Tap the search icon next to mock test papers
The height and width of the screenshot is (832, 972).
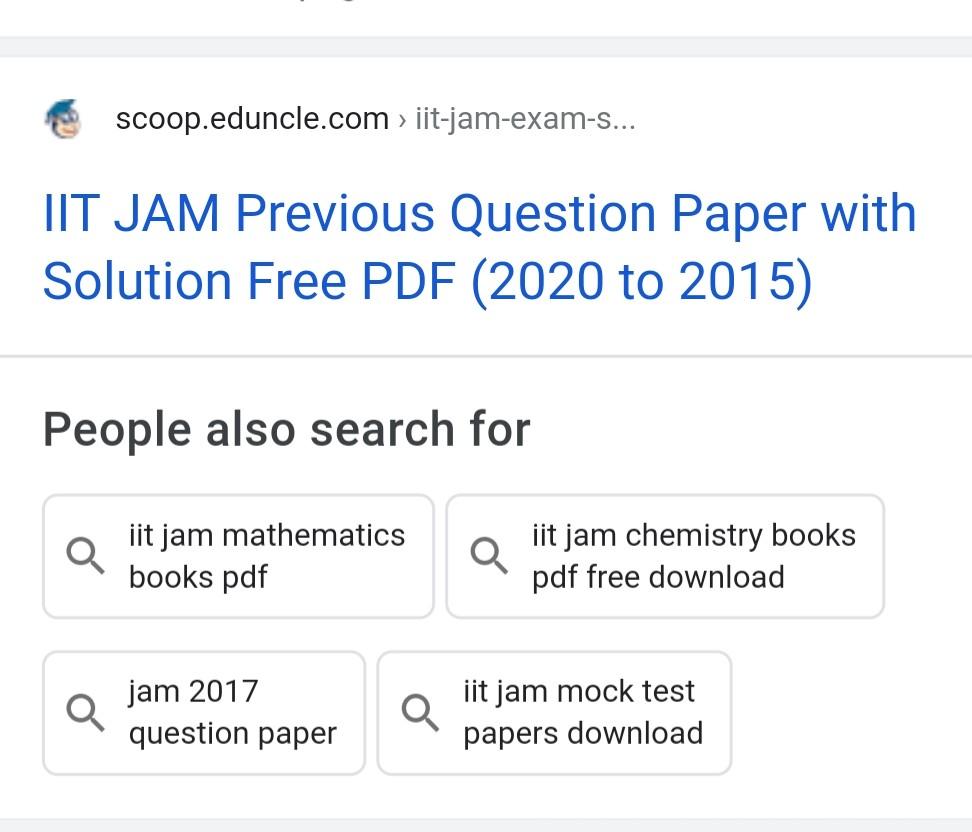[420, 711]
